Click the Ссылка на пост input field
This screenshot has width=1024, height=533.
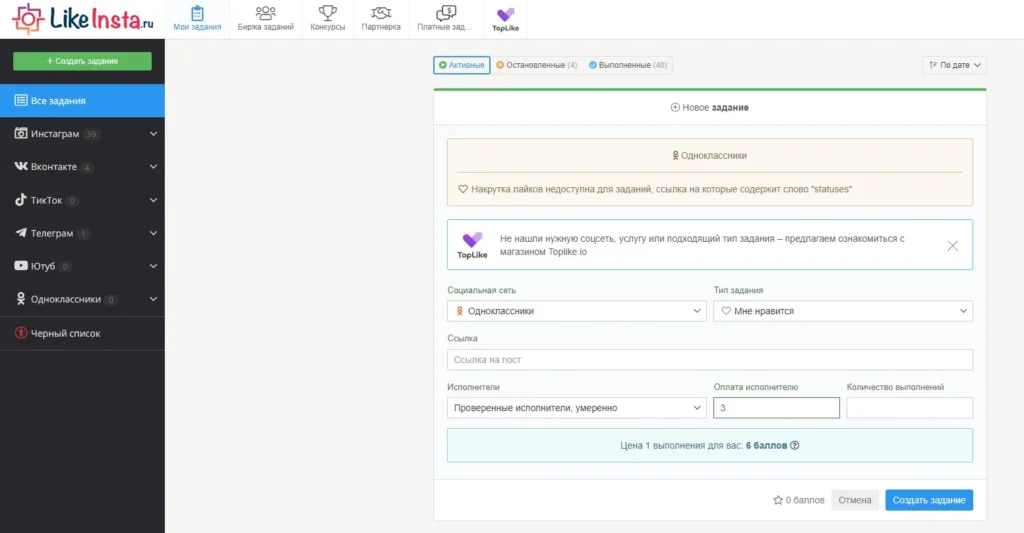(710, 360)
